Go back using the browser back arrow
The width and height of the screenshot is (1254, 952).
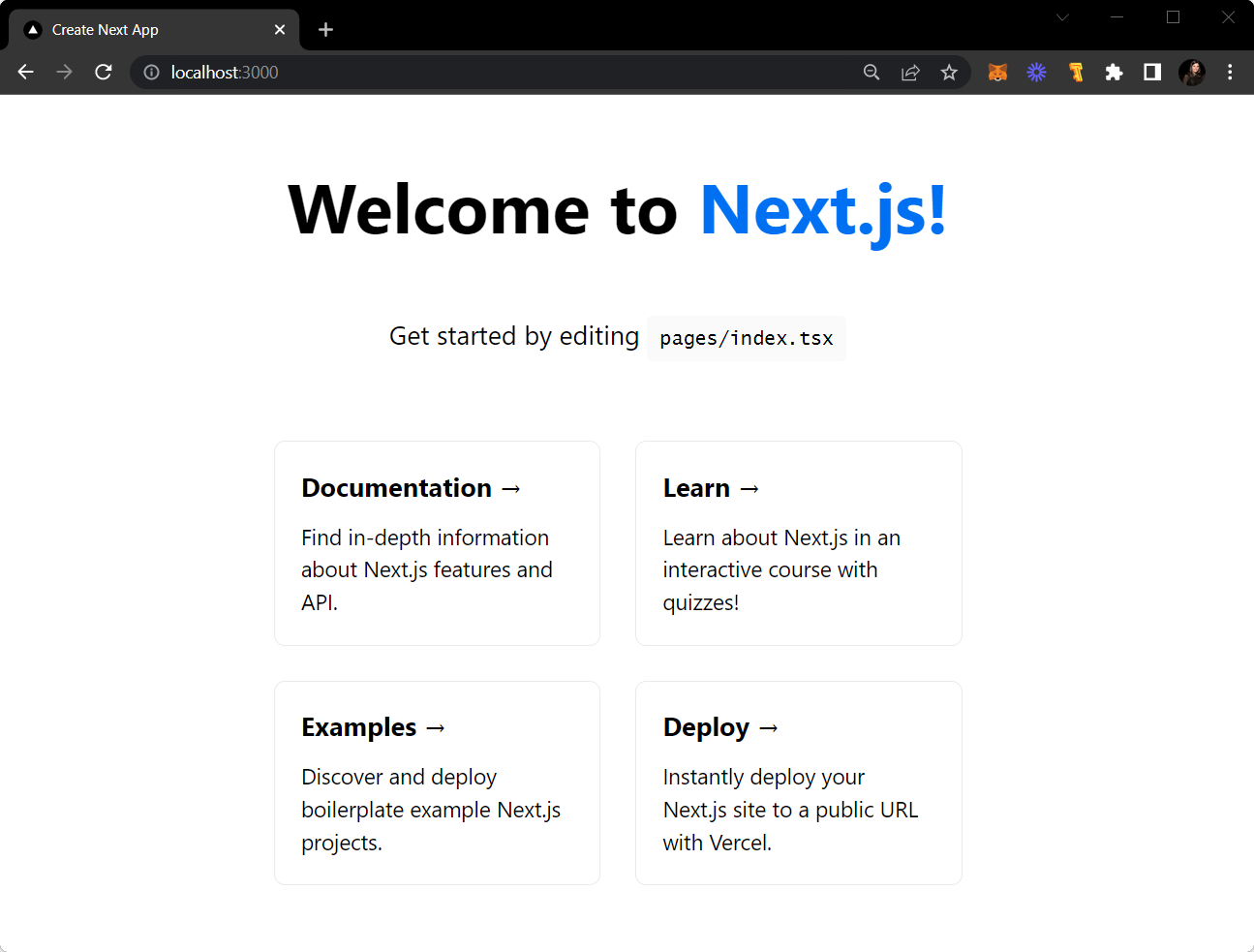(x=26, y=72)
